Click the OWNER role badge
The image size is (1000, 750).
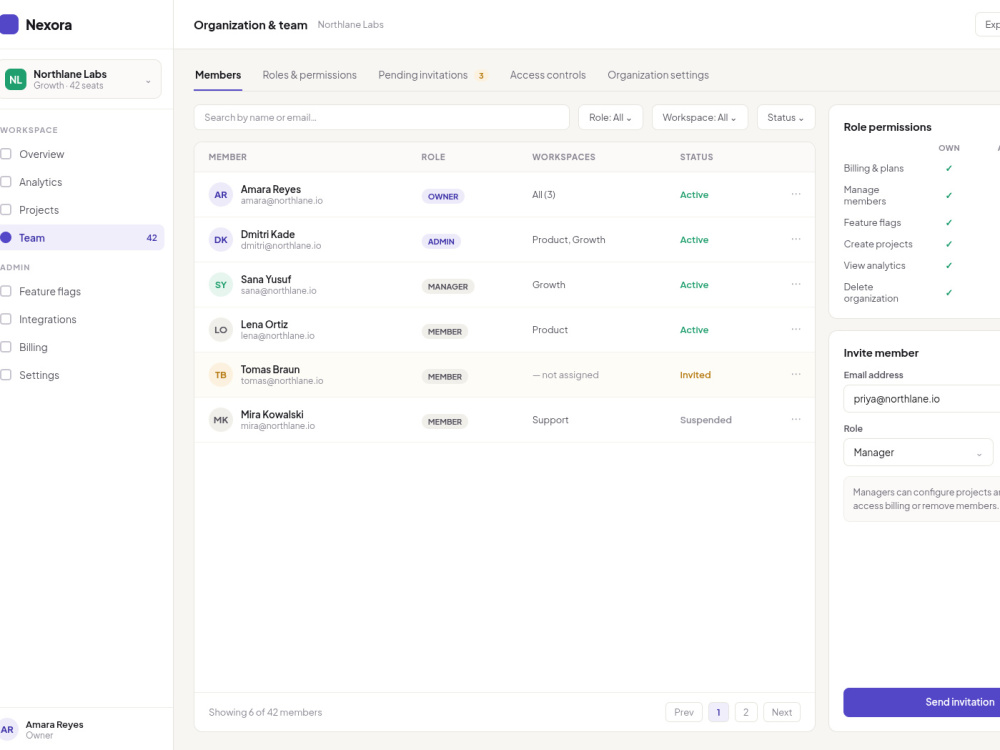coord(443,196)
